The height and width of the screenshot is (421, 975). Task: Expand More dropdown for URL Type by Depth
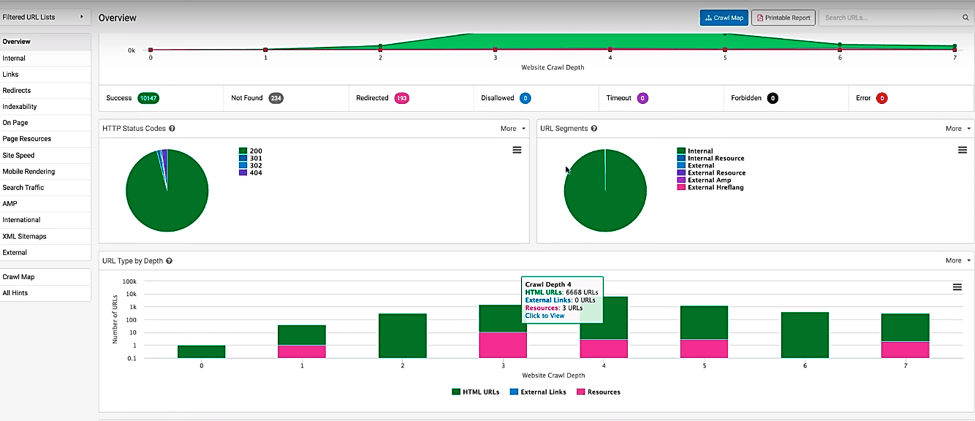pyautogui.click(x=958, y=261)
